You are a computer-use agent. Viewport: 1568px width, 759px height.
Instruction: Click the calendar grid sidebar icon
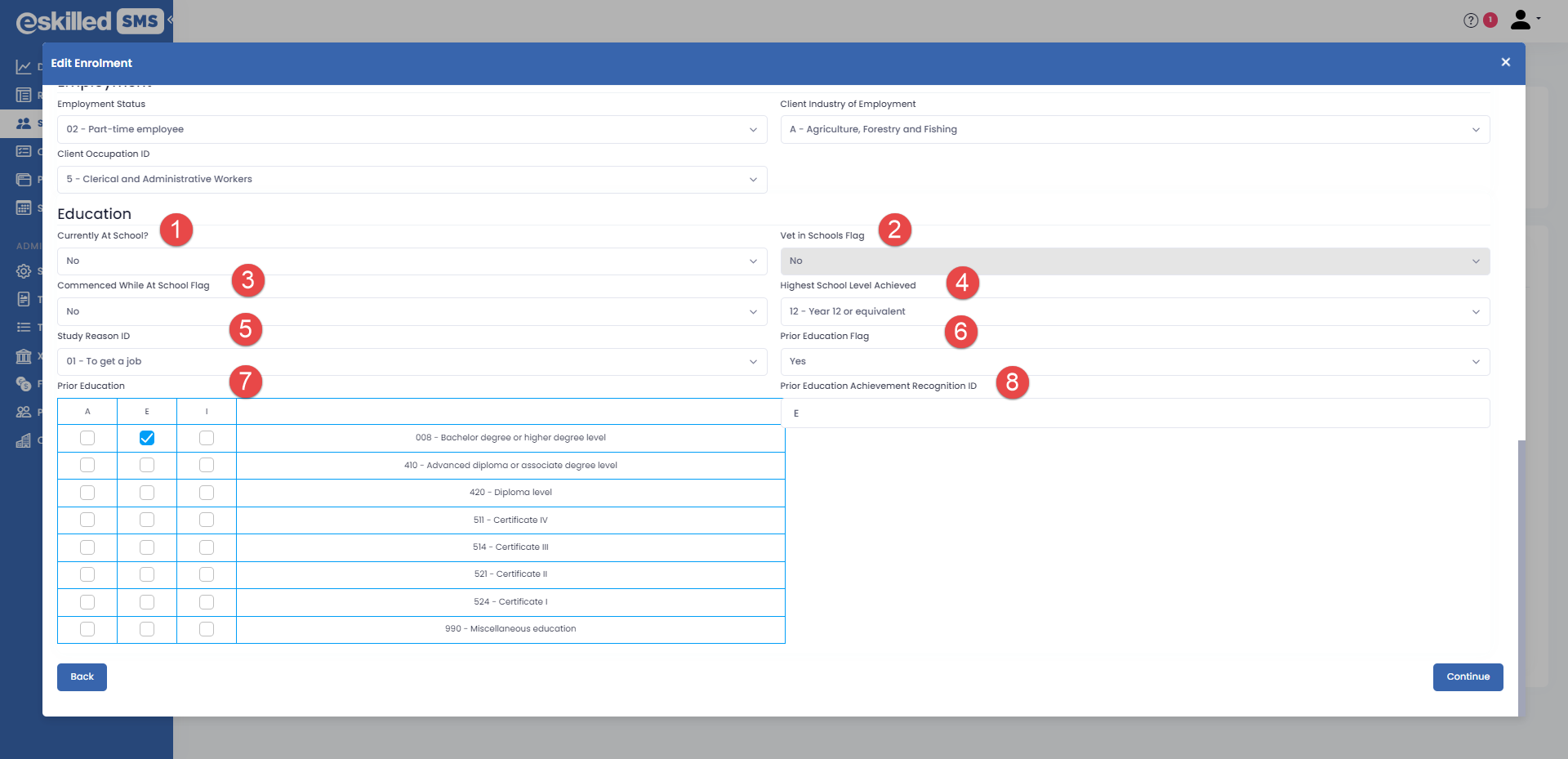pyautogui.click(x=24, y=208)
